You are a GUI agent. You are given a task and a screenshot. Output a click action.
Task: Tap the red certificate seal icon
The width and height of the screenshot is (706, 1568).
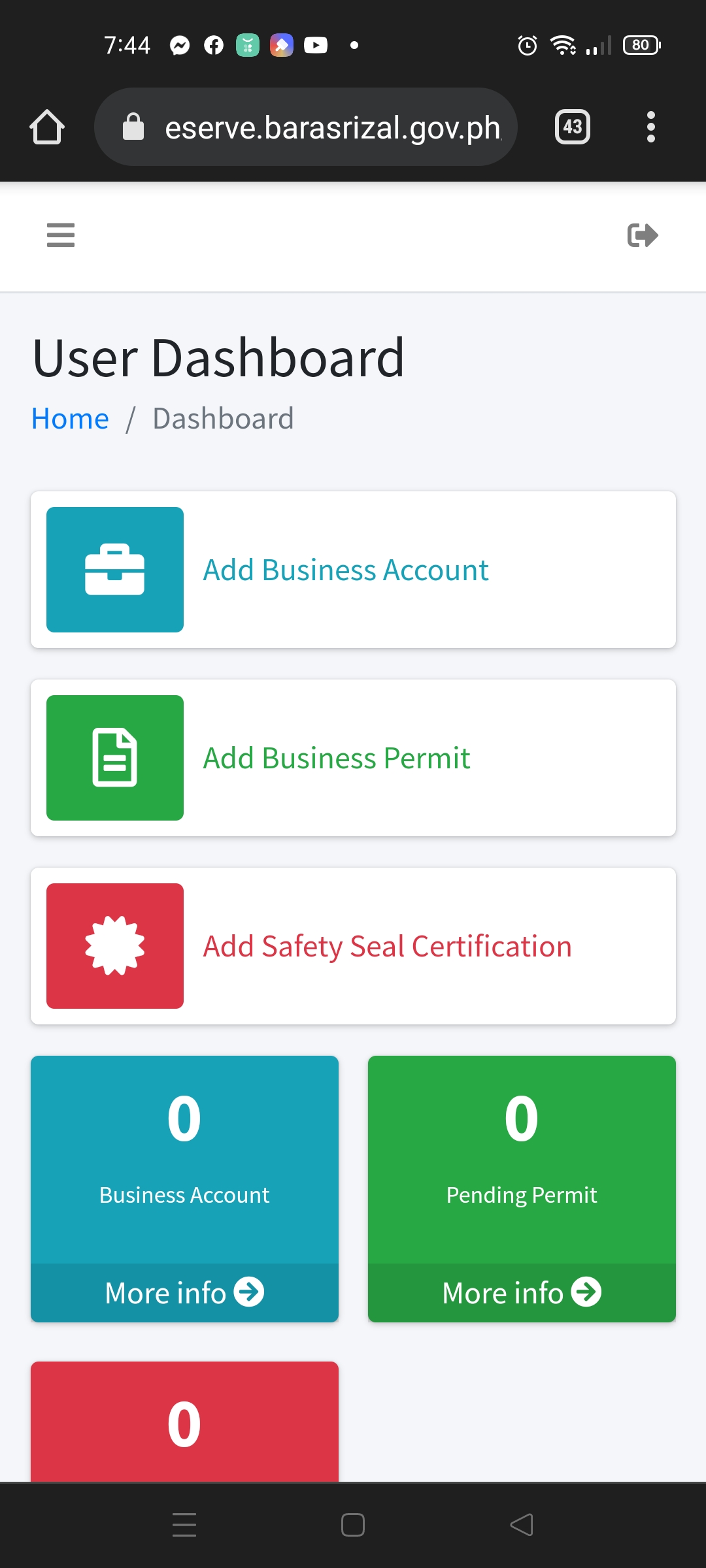click(115, 946)
